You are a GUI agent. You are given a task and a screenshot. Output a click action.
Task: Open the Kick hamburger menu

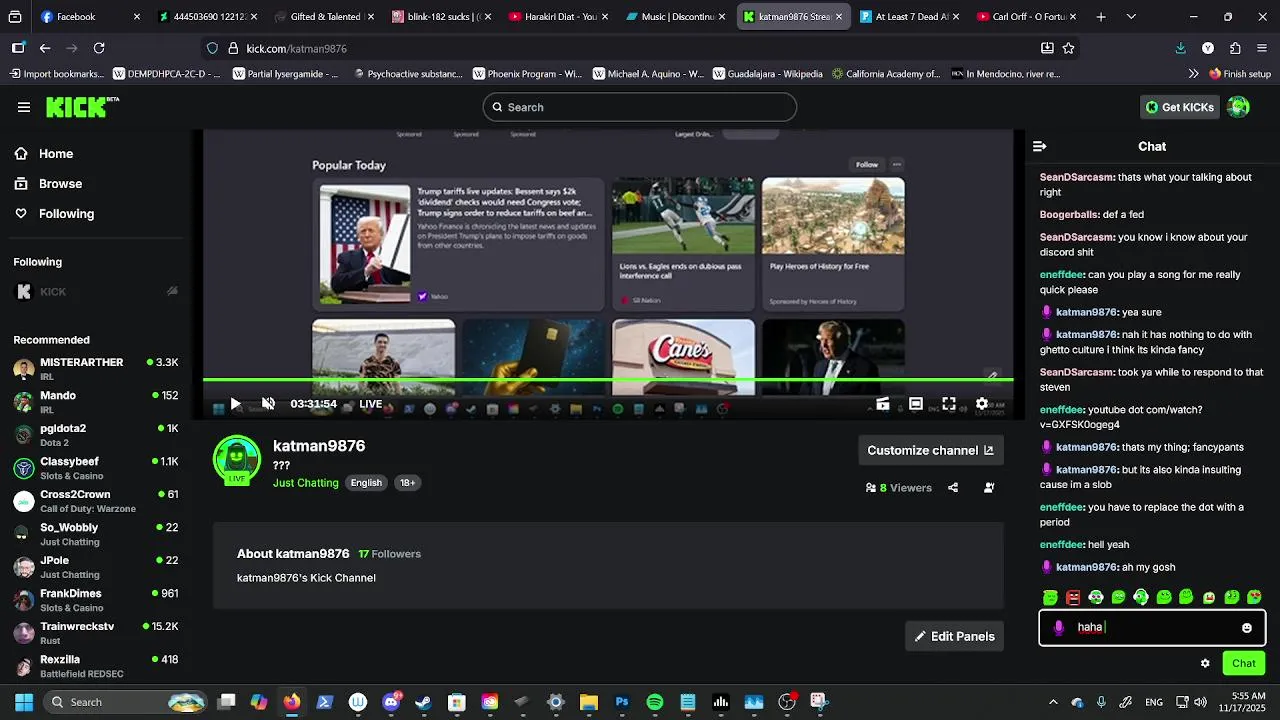point(24,107)
